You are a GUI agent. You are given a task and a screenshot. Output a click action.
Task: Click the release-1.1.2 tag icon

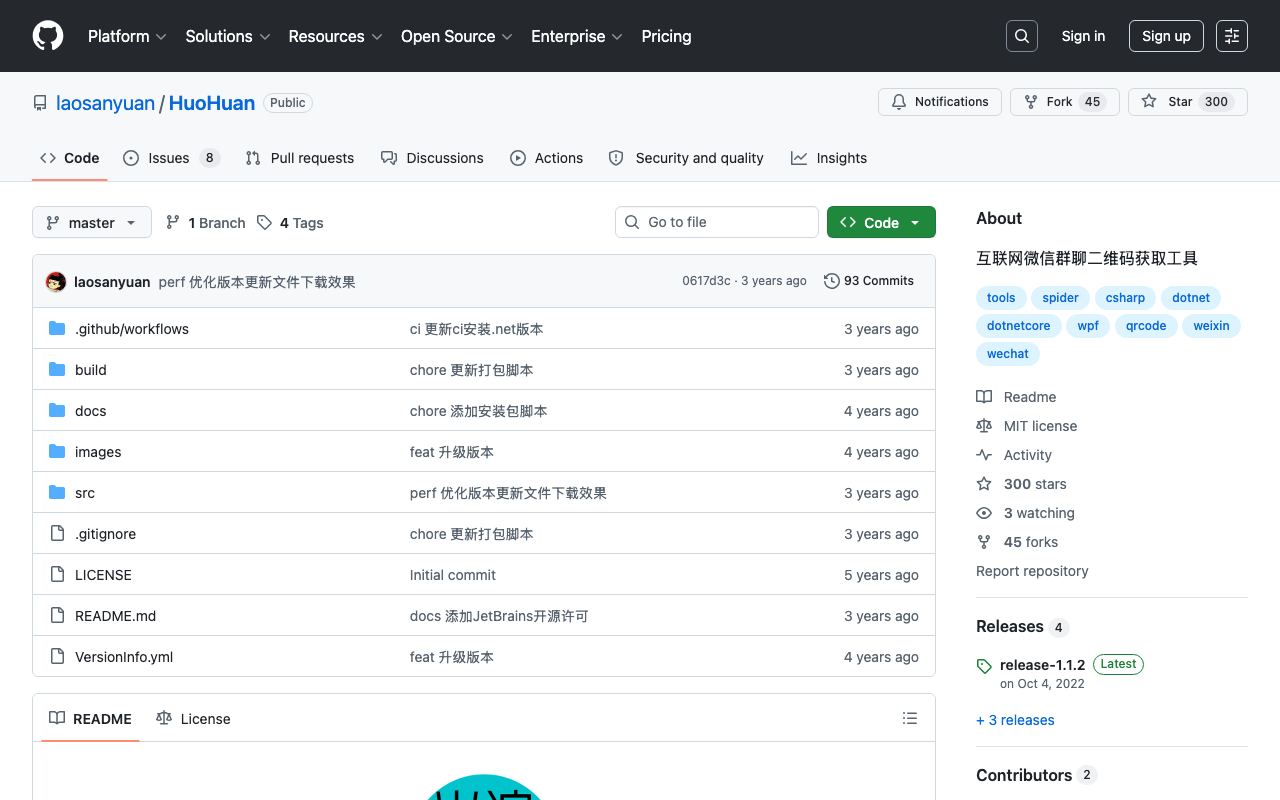point(984,665)
